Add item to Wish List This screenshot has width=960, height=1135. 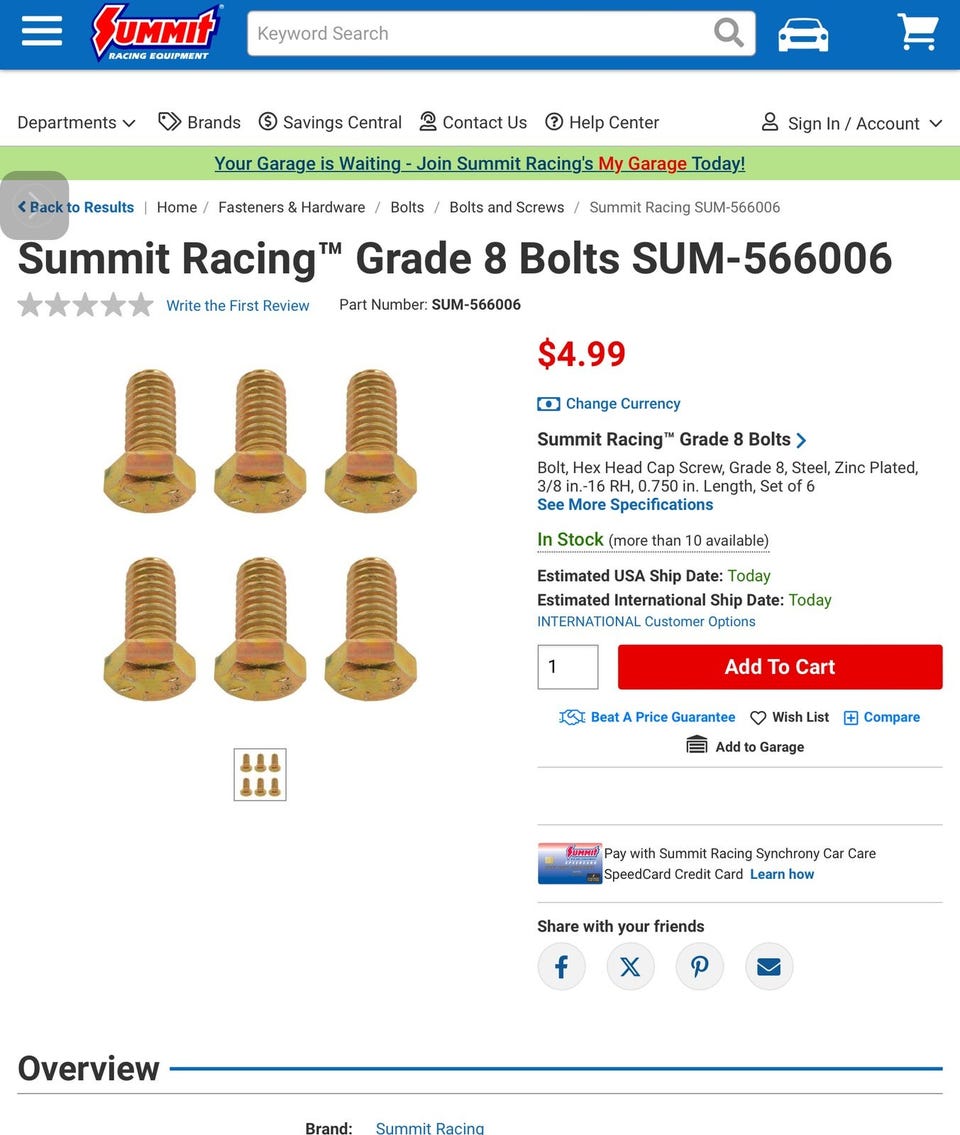789,717
